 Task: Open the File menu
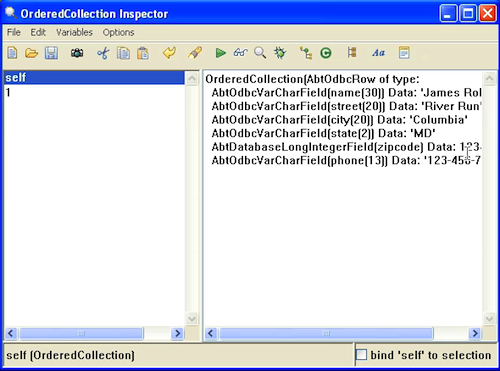pos(14,32)
